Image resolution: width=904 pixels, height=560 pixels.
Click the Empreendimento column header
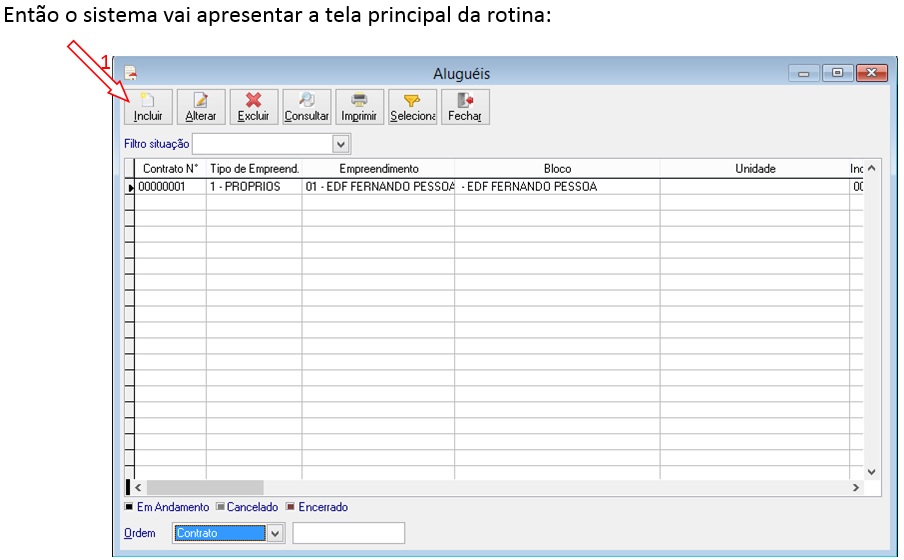(x=378, y=169)
